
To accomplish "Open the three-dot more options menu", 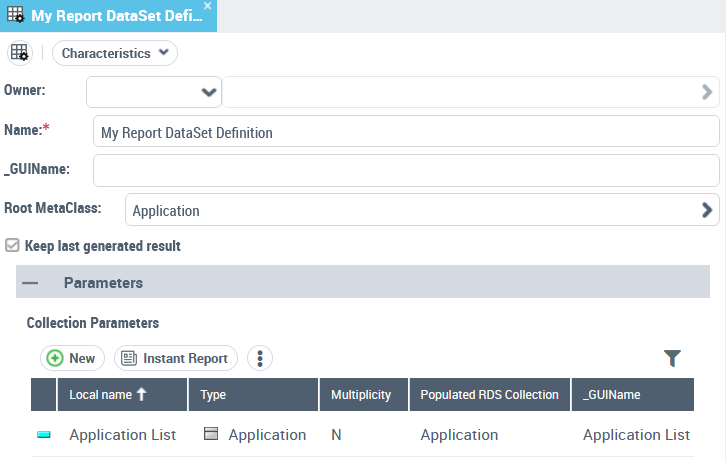I will coord(259,358).
